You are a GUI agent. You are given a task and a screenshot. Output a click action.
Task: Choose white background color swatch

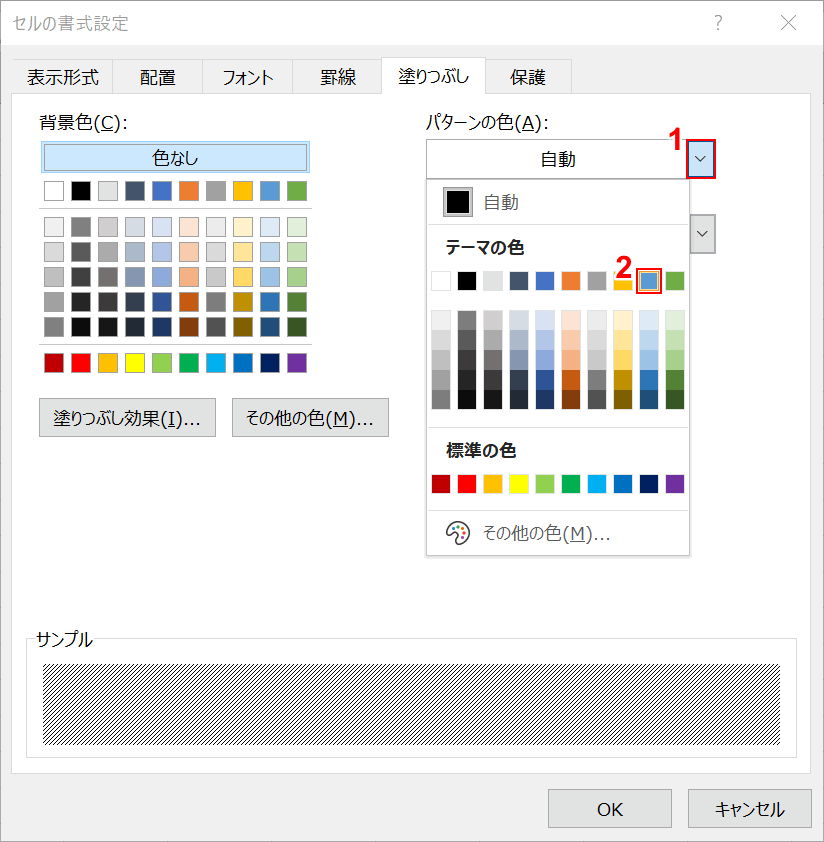coord(54,191)
